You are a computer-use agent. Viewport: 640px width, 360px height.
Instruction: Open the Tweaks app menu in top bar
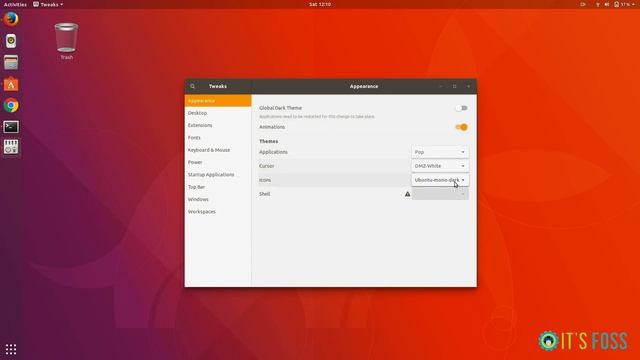pos(48,4)
